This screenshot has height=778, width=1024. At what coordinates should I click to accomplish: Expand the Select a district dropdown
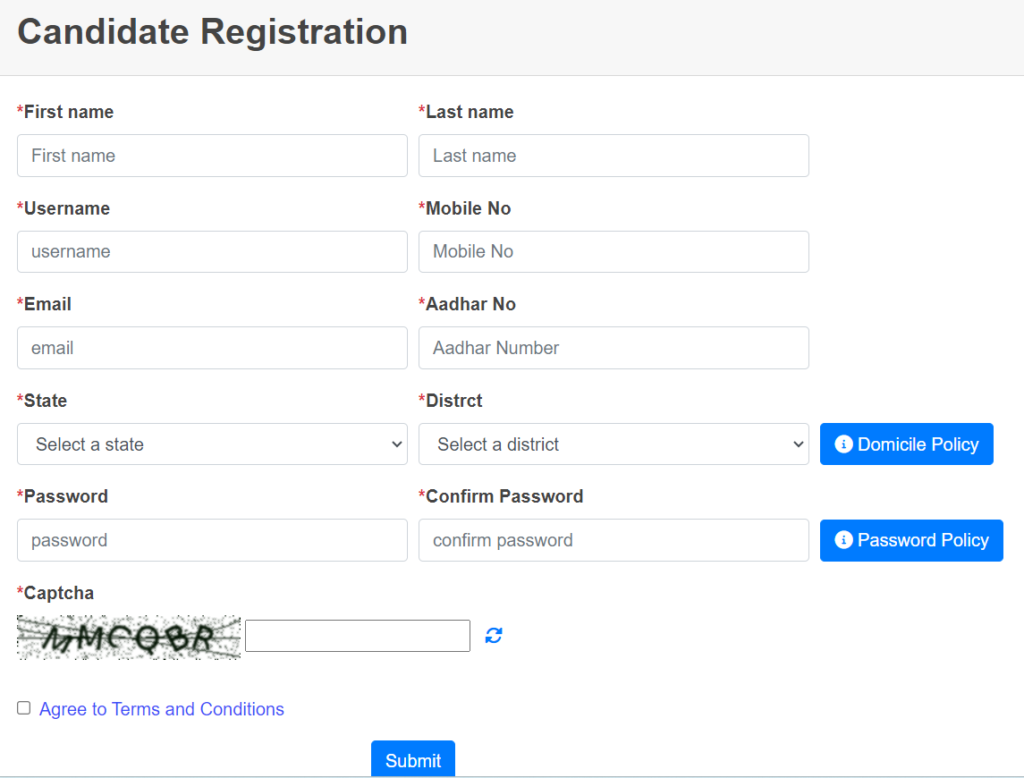tap(613, 444)
